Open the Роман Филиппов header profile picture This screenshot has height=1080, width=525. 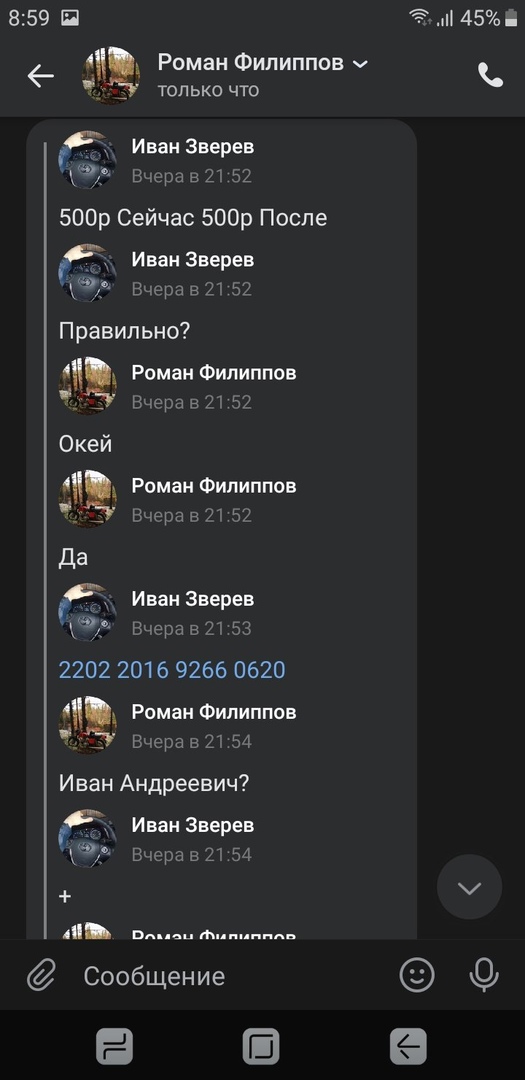click(111, 76)
